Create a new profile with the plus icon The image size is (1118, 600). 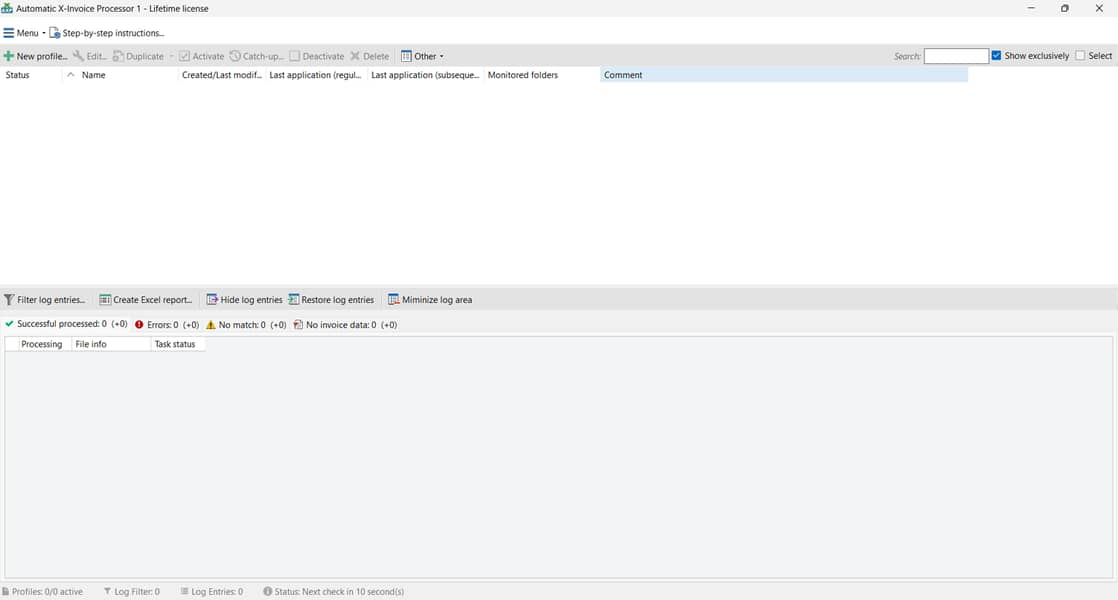pos(9,56)
